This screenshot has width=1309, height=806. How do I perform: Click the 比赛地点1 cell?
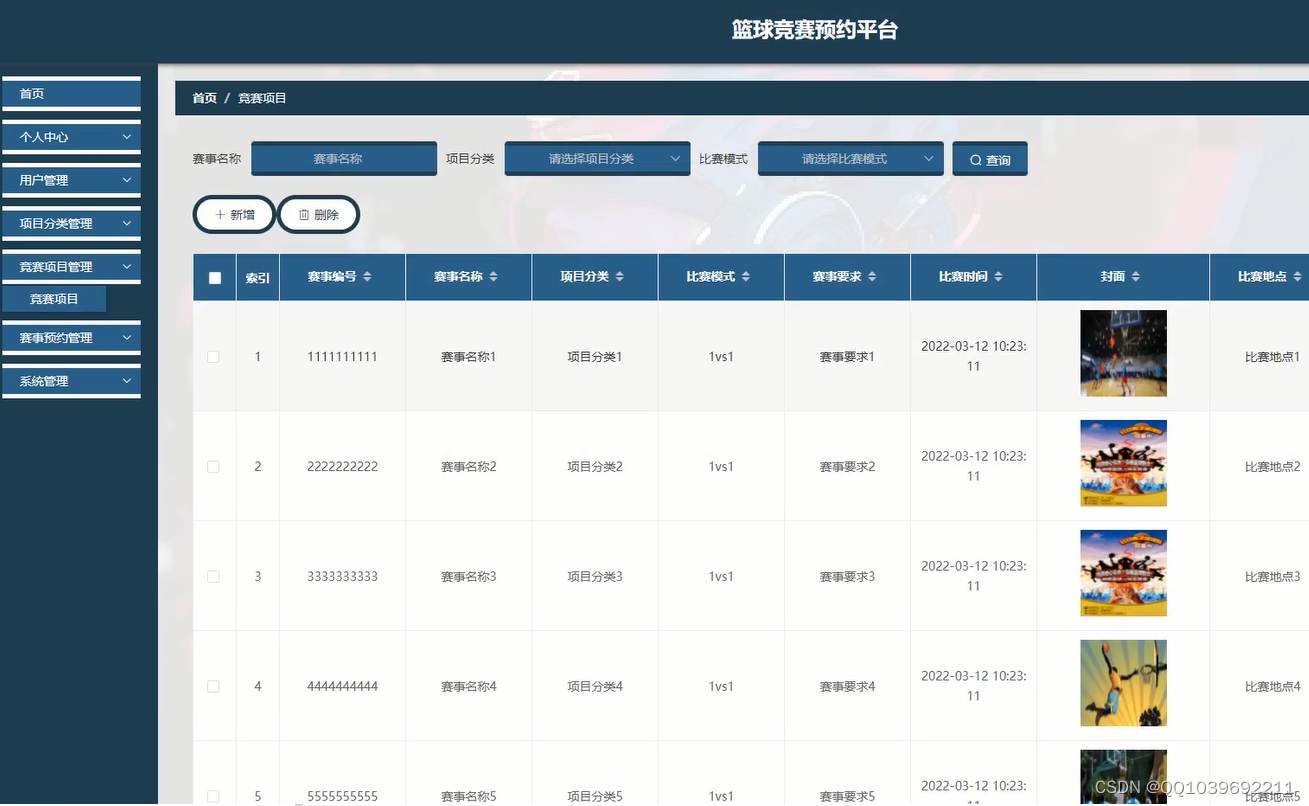coord(1272,357)
